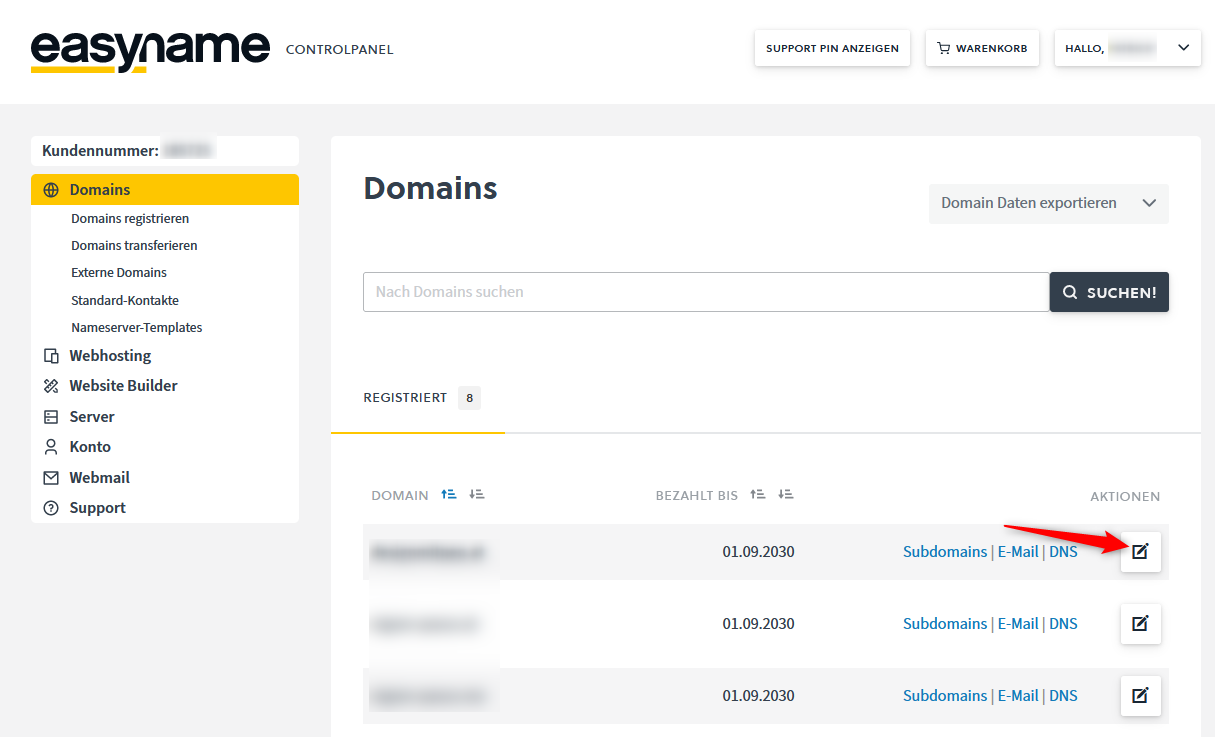Click the Kundennummer label in sidebar

point(100,151)
